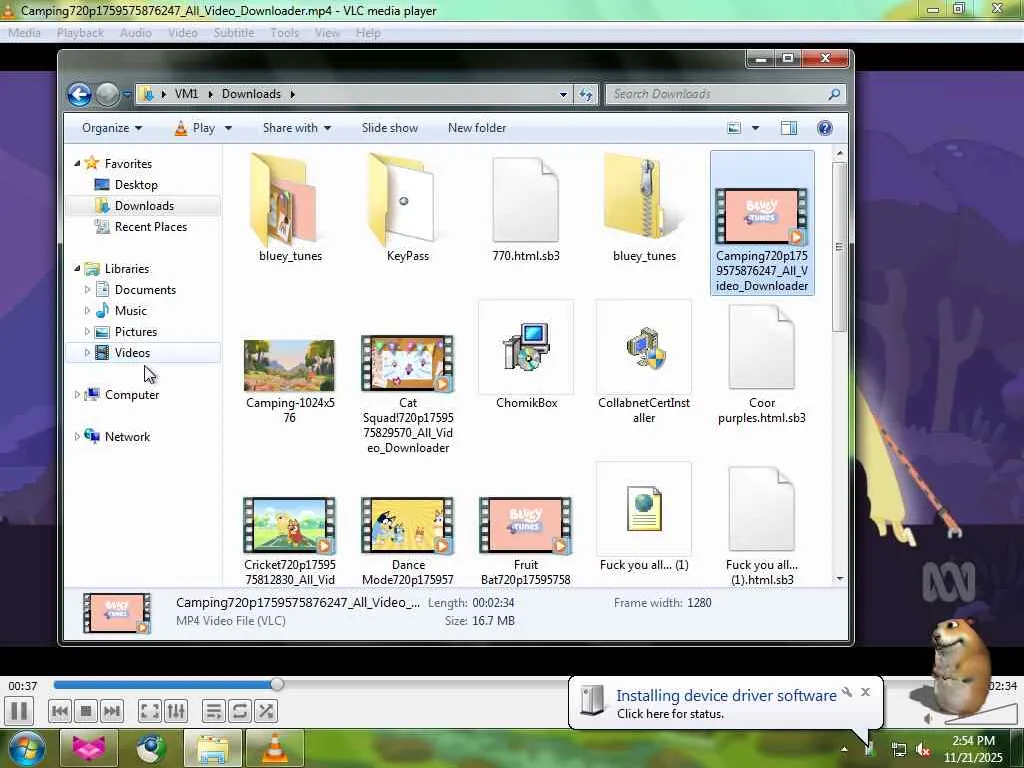1024x768 pixels.
Task: Open VLC Audio menu
Action: 135,33
